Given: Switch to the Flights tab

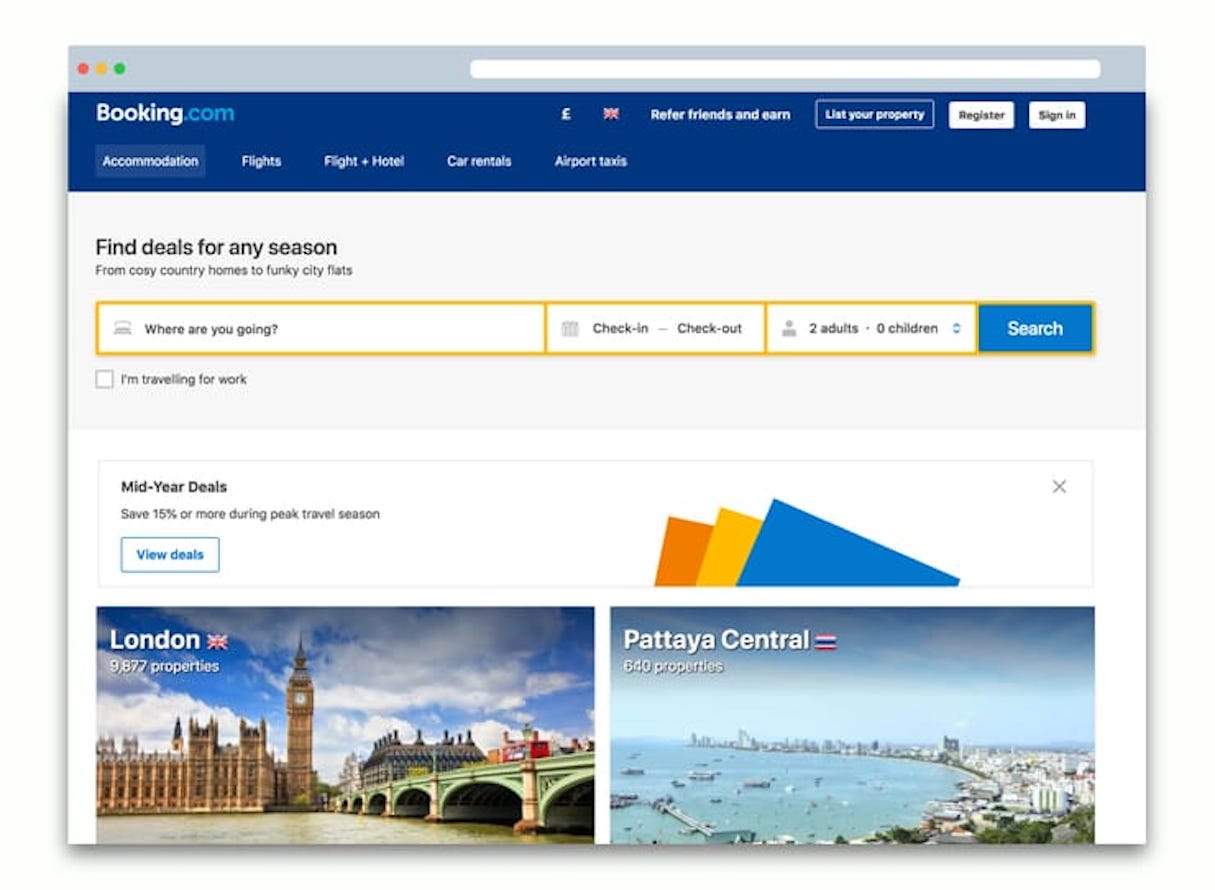Looking at the screenshot, I should (261, 161).
